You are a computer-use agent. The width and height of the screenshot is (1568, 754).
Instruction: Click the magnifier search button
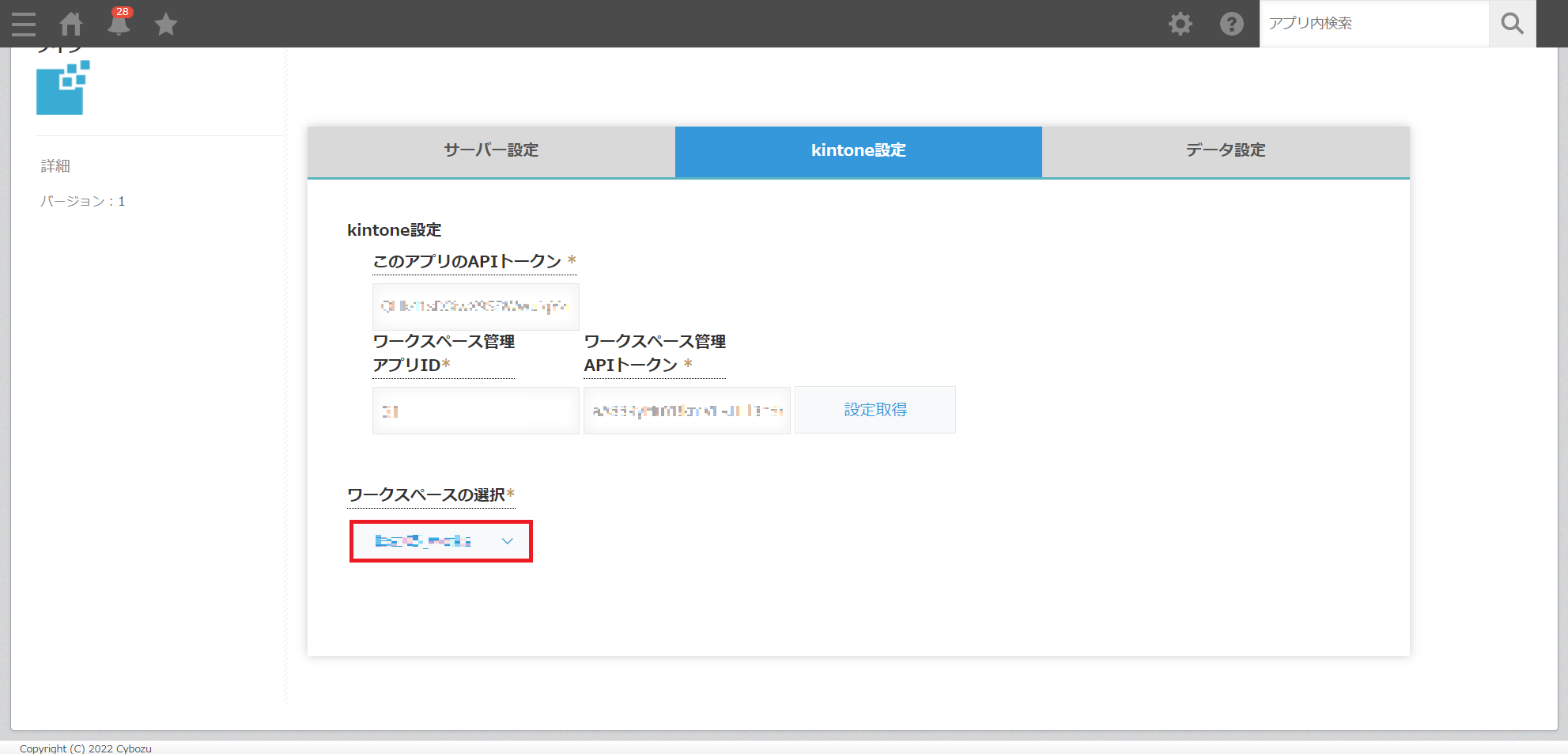click(x=1512, y=24)
